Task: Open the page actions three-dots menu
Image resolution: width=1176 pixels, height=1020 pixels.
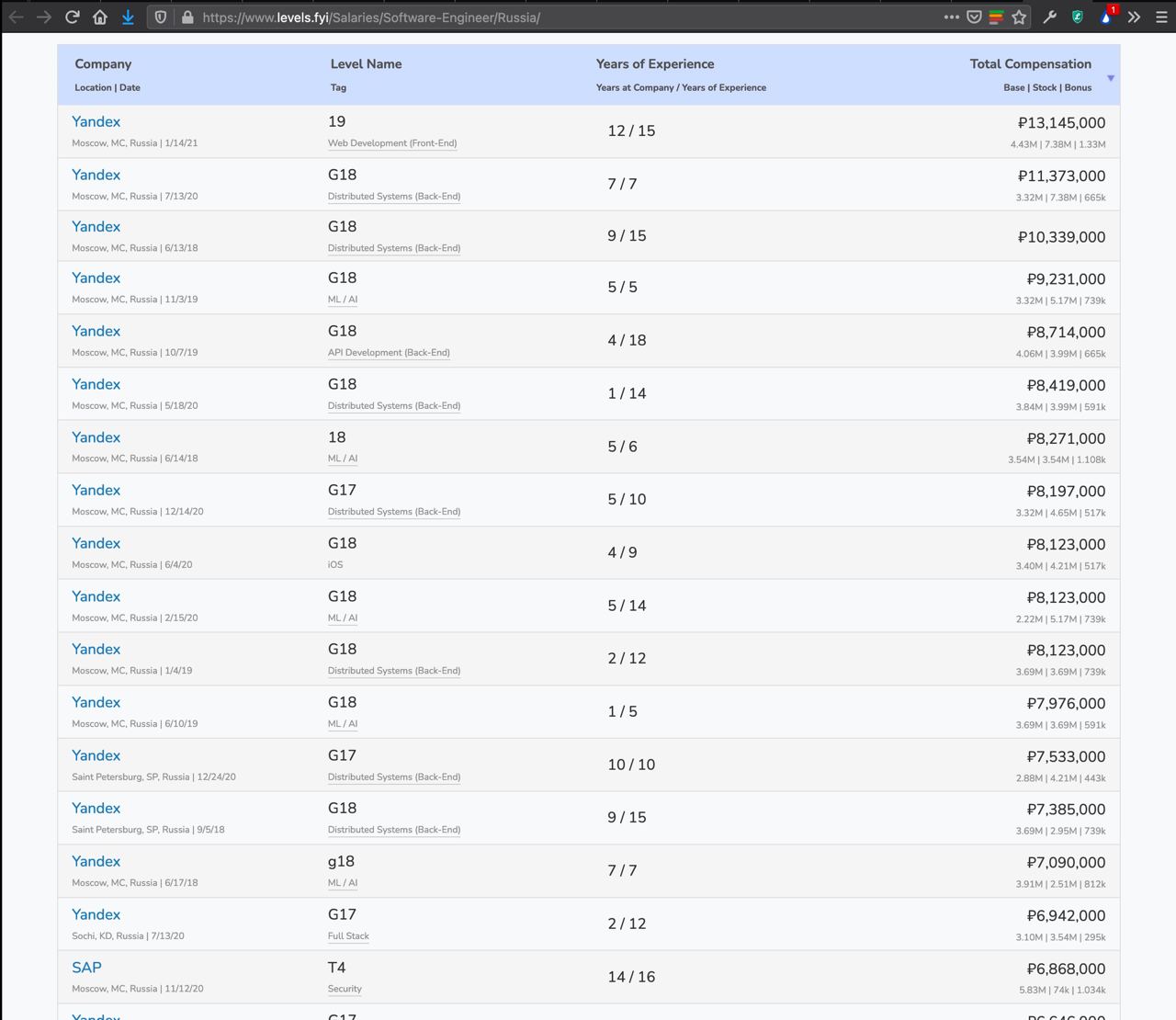Action: pos(952,17)
